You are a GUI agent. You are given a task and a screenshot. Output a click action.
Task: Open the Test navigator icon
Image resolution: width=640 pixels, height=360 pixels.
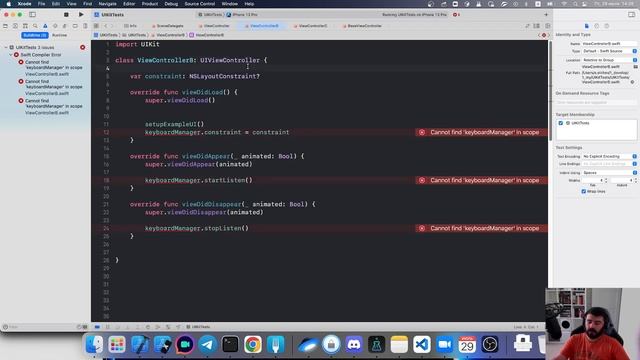click(55, 26)
